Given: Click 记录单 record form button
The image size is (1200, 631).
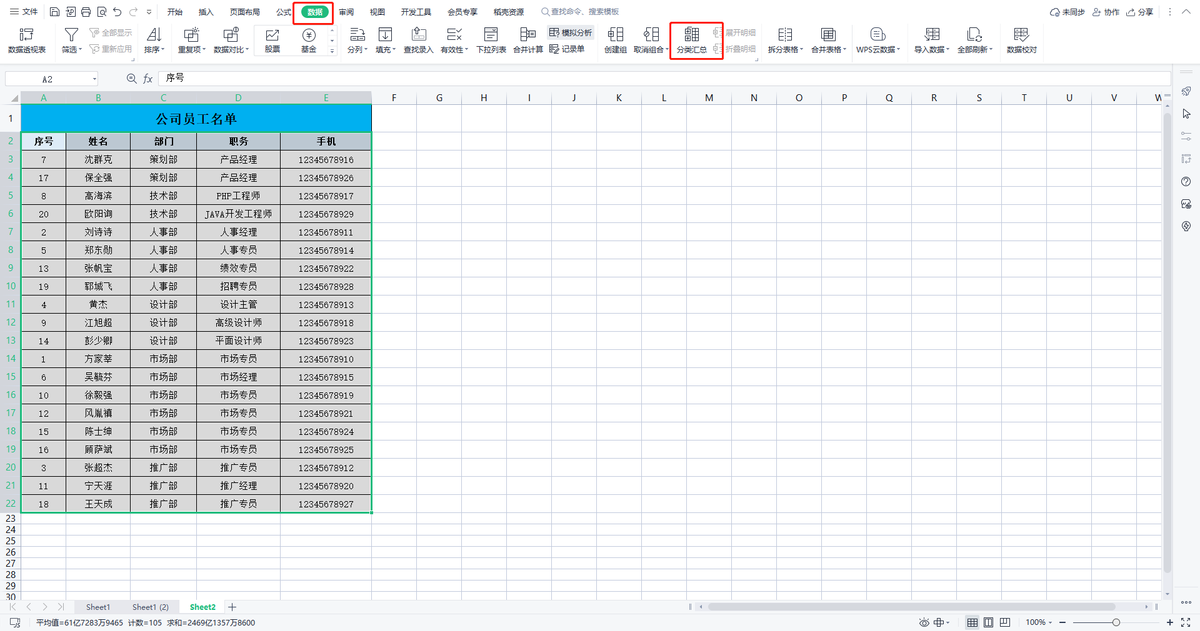Looking at the screenshot, I should pyautogui.click(x=568, y=48).
